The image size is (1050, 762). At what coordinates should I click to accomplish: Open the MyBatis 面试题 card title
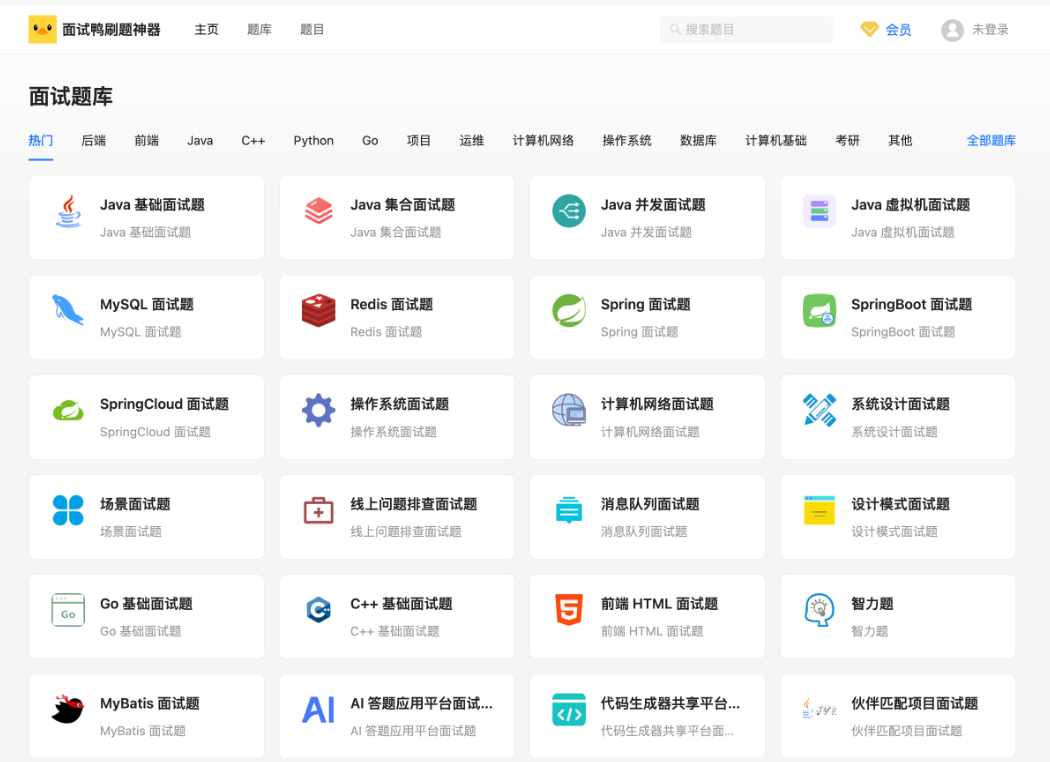150,704
